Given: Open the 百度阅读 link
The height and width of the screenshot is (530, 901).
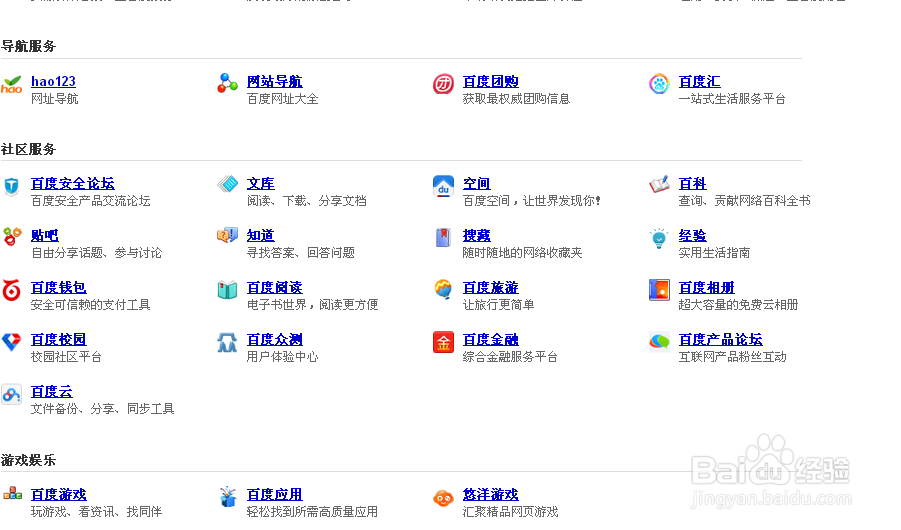Looking at the screenshot, I should pos(274,287).
